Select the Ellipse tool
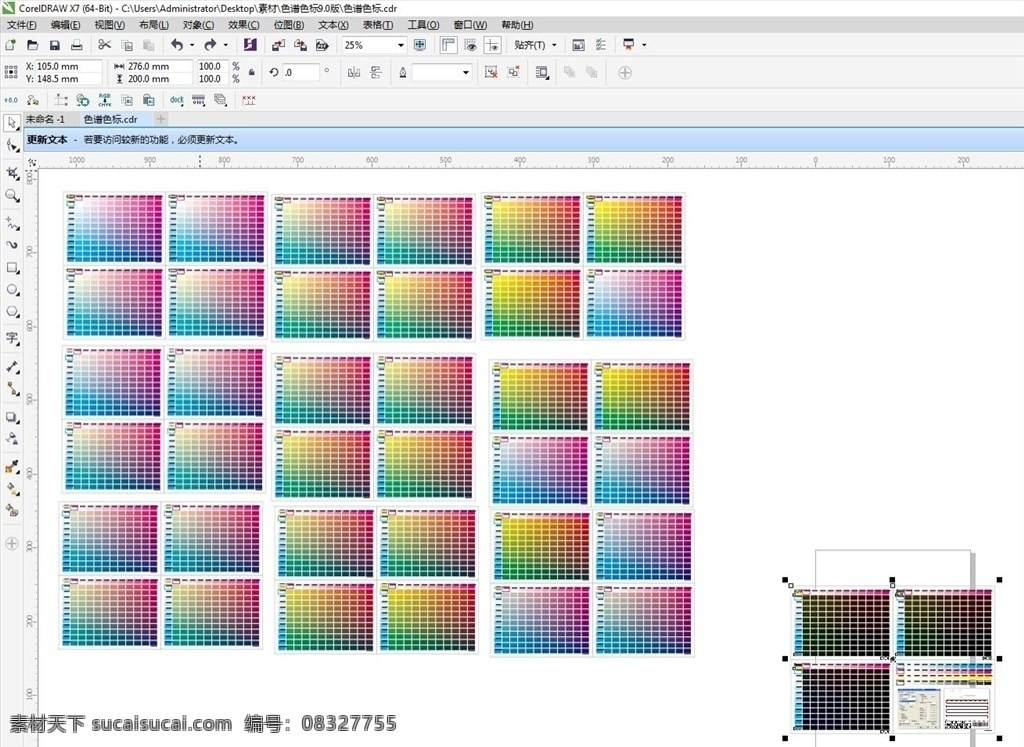The height and width of the screenshot is (747, 1024). [12, 290]
